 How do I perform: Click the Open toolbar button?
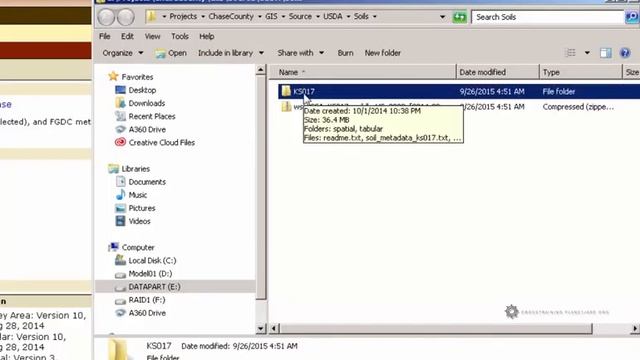tap(171, 53)
